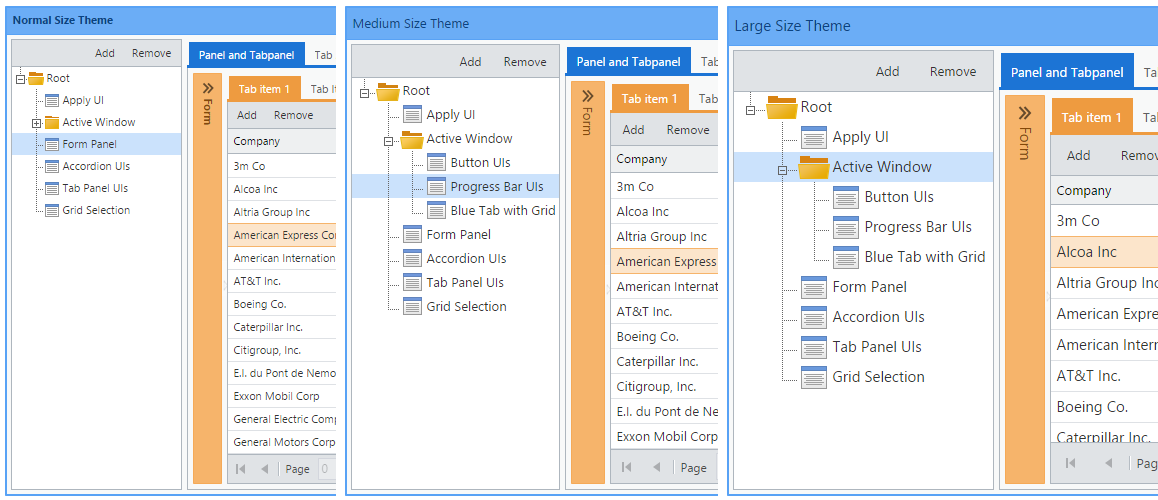Click Apply UI icon in Medium Size Theme

(x=413, y=114)
